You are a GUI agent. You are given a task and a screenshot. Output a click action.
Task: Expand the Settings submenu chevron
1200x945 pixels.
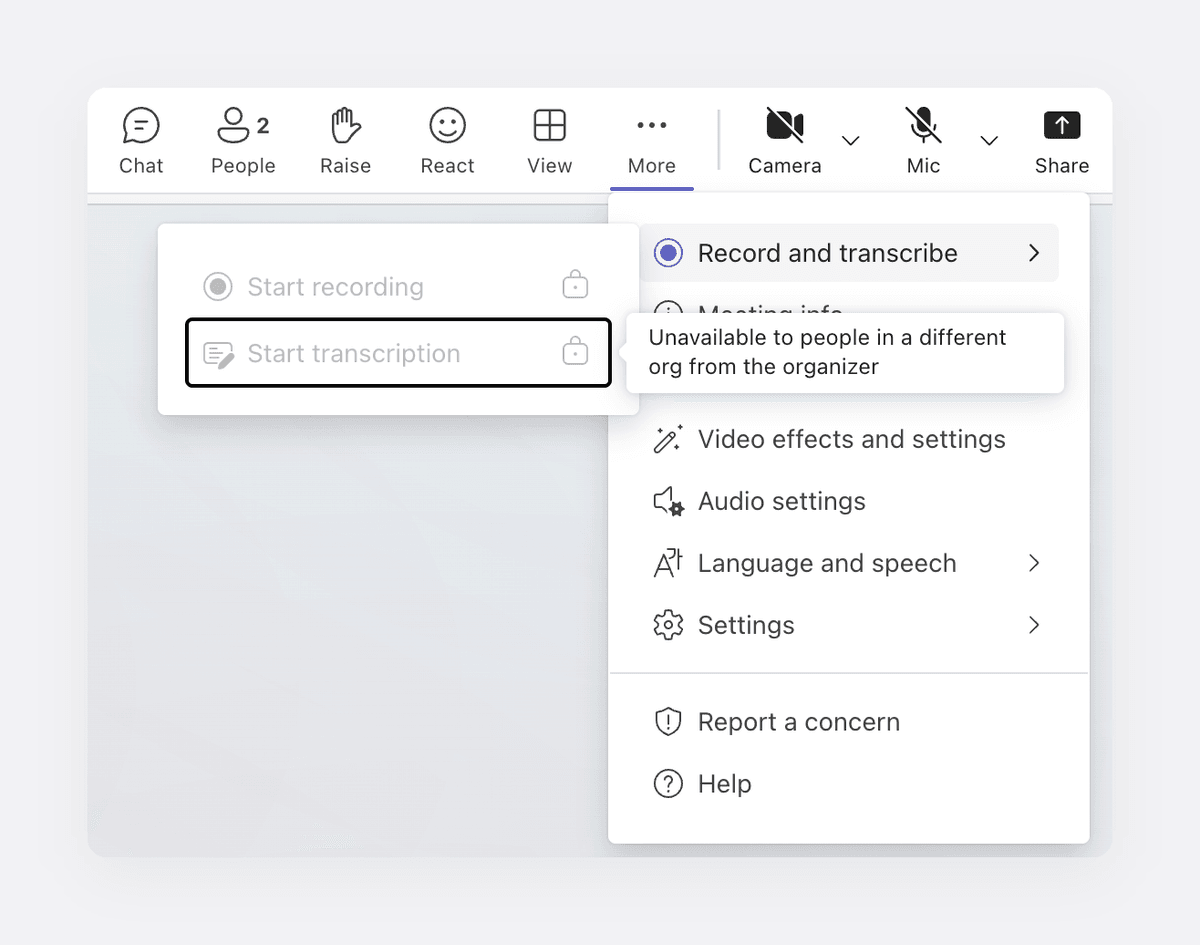click(x=1034, y=625)
